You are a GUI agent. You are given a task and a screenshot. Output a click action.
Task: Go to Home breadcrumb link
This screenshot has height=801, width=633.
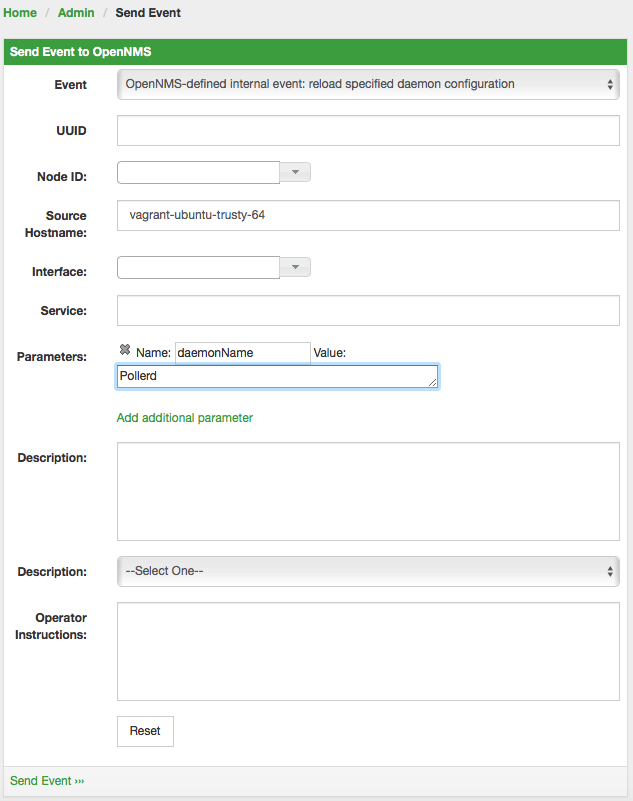[20, 13]
